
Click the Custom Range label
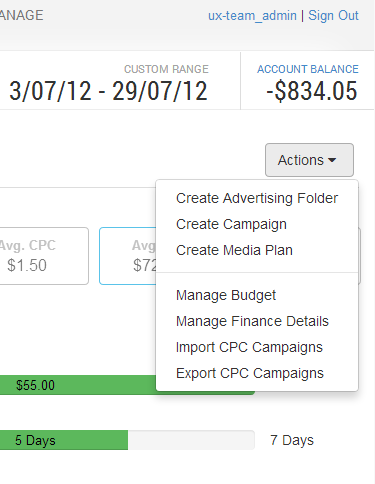click(166, 69)
